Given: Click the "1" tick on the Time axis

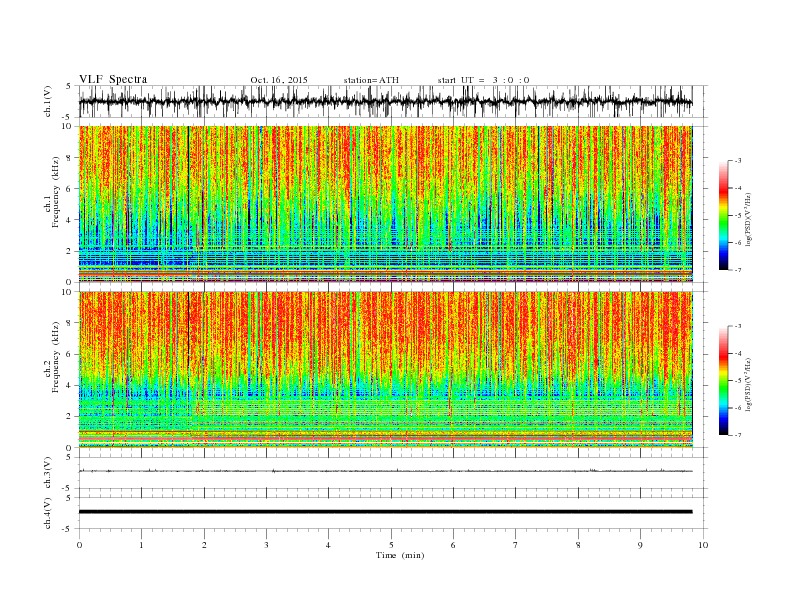Looking at the screenshot, I should click(x=141, y=545).
